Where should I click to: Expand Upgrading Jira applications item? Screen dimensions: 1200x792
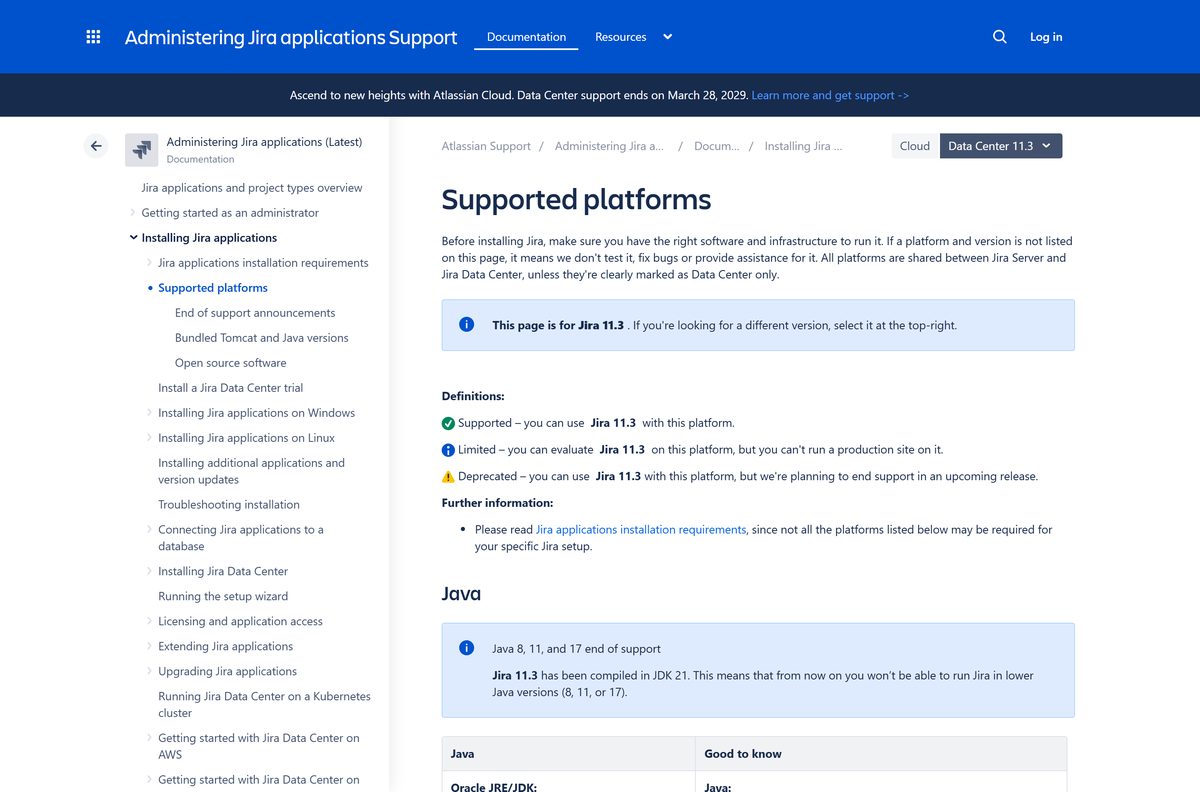tap(150, 672)
